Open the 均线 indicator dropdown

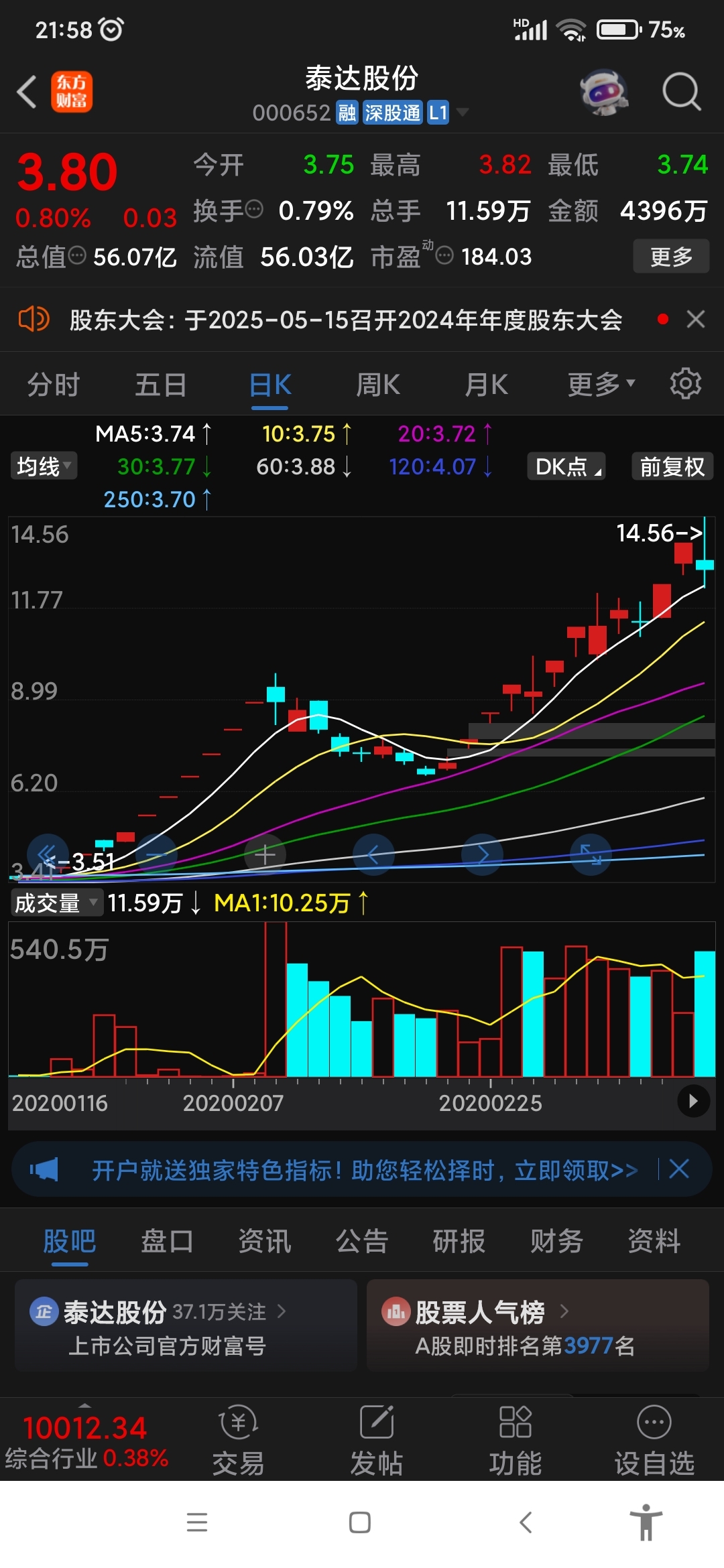tap(44, 466)
